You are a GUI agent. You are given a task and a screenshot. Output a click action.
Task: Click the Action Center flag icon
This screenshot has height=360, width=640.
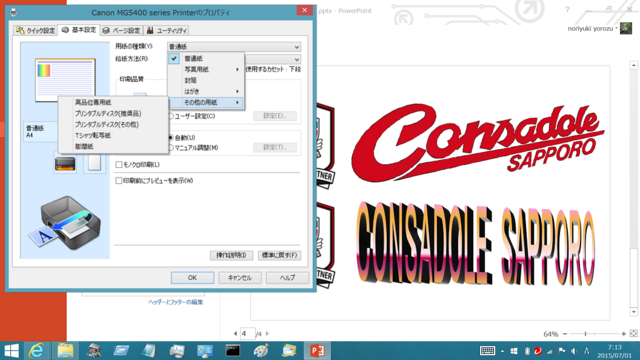tap(562, 351)
